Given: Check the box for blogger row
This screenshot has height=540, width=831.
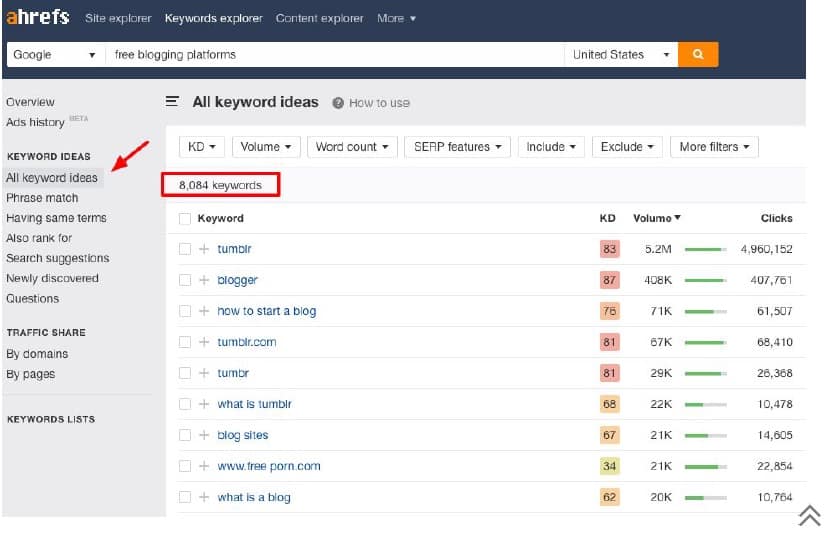Looking at the screenshot, I should (x=184, y=280).
